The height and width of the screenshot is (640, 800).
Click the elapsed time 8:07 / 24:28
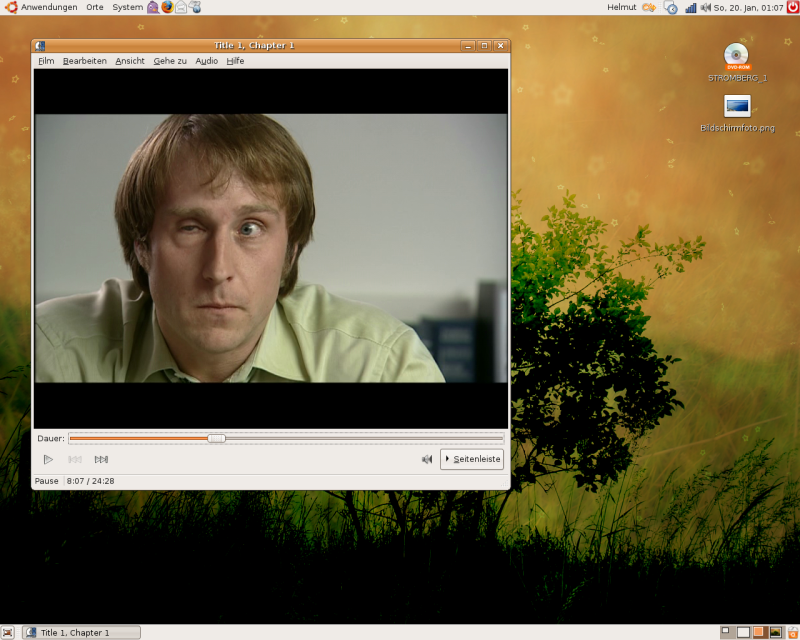click(x=90, y=481)
